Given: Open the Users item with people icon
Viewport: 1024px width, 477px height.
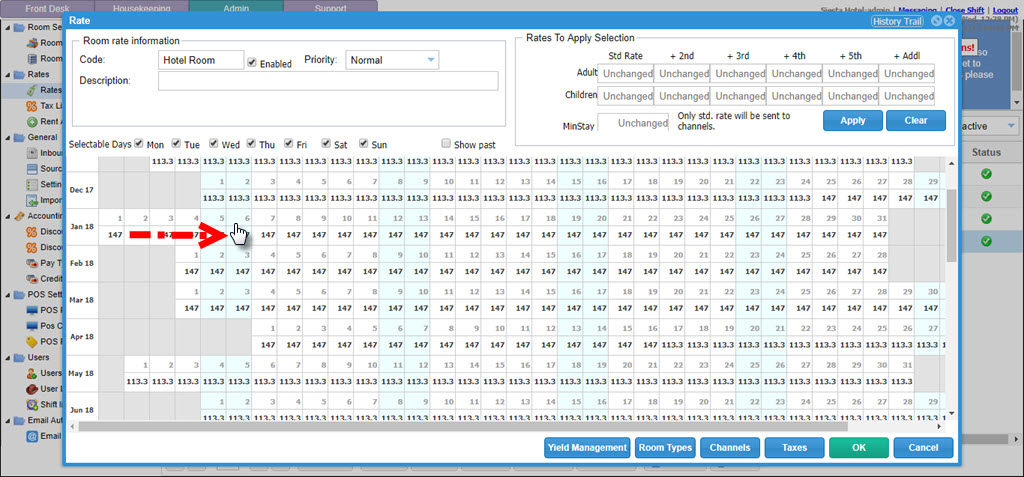Looking at the screenshot, I should click(x=45, y=373).
